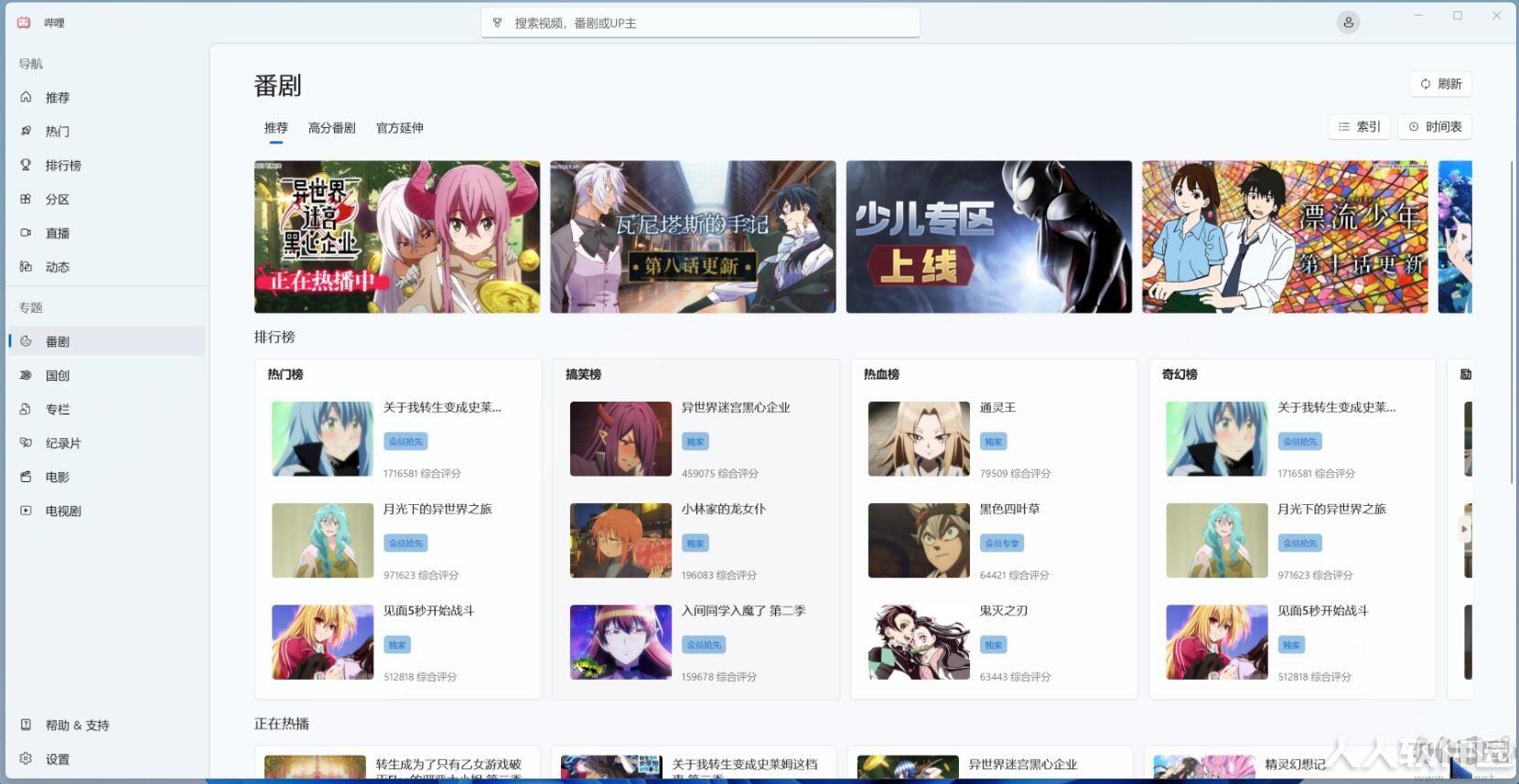
Task: Open the 漂流少年 banner
Action: [x=1285, y=237]
